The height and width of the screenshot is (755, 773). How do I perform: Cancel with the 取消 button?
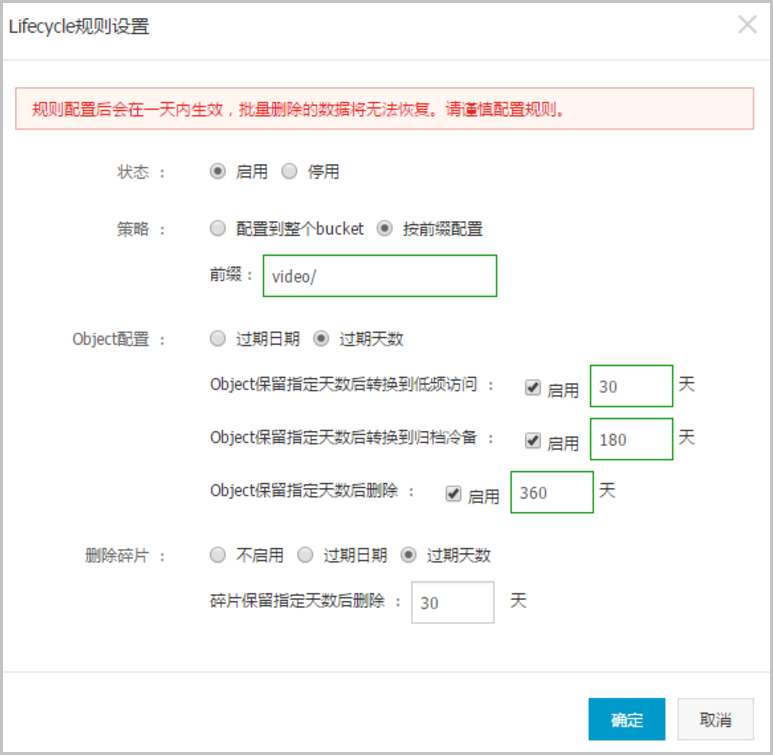tap(715, 719)
